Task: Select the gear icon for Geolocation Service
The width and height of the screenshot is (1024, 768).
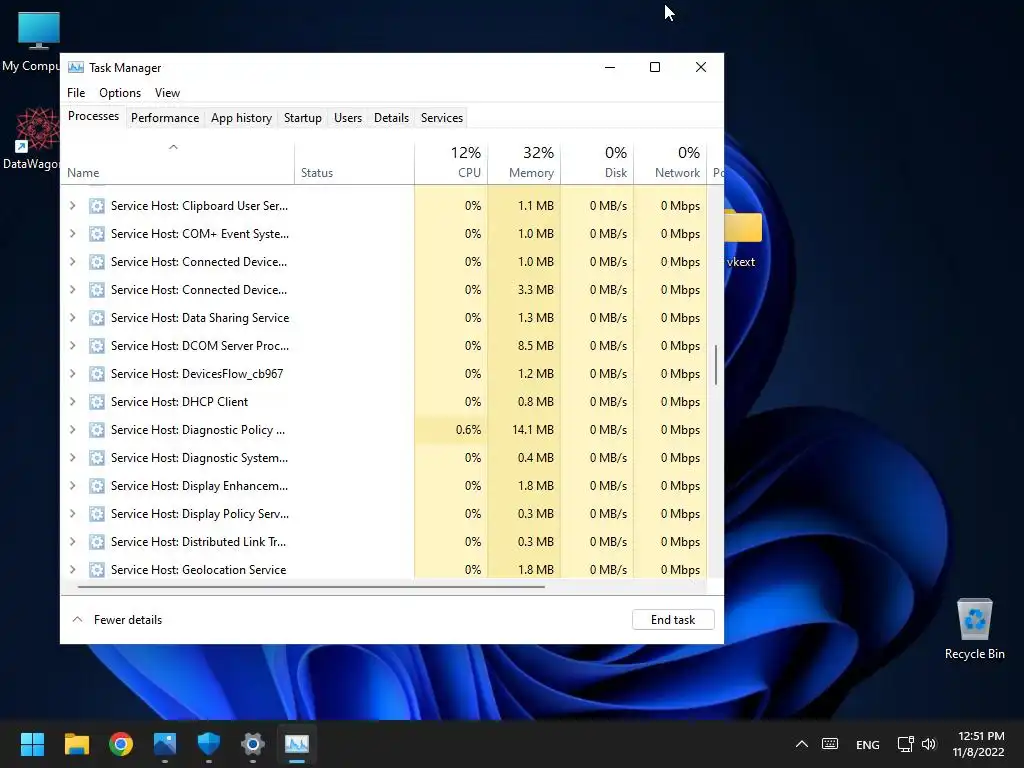Action: 97,570
